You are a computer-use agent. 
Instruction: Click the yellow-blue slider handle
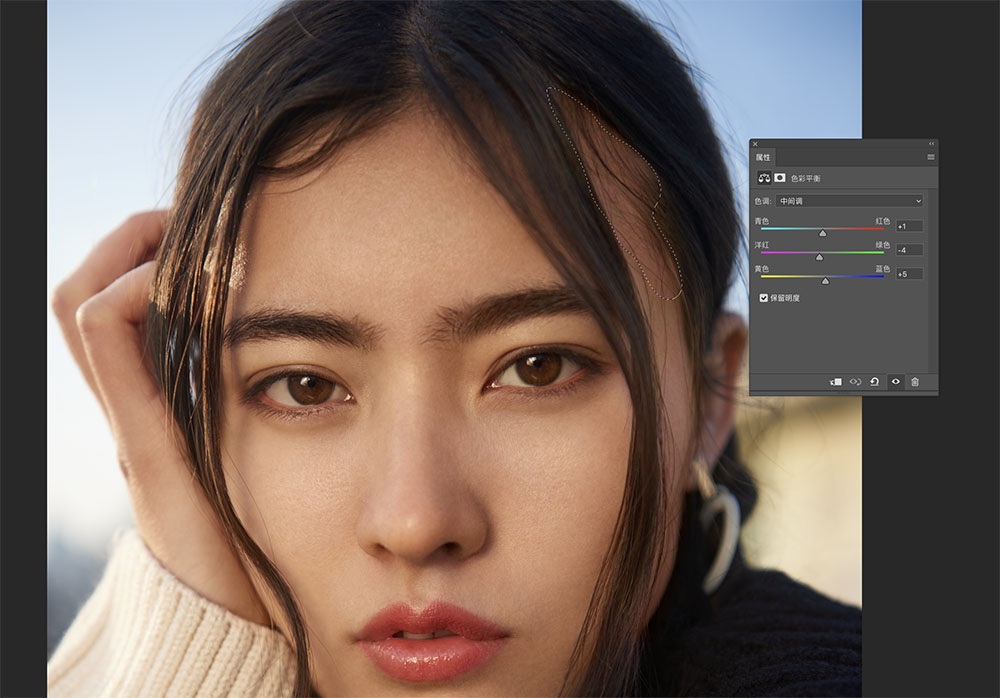pos(825,281)
